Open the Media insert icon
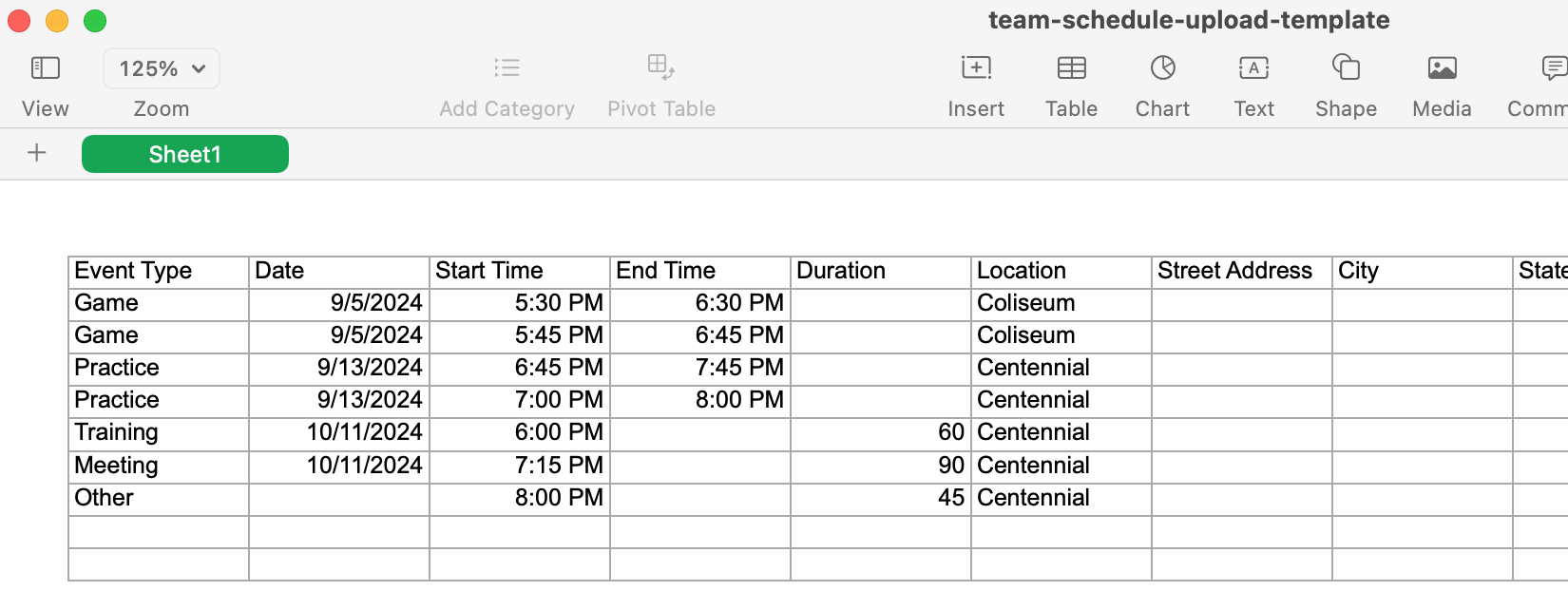This screenshot has width=1568, height=610. click(1442, 68)
